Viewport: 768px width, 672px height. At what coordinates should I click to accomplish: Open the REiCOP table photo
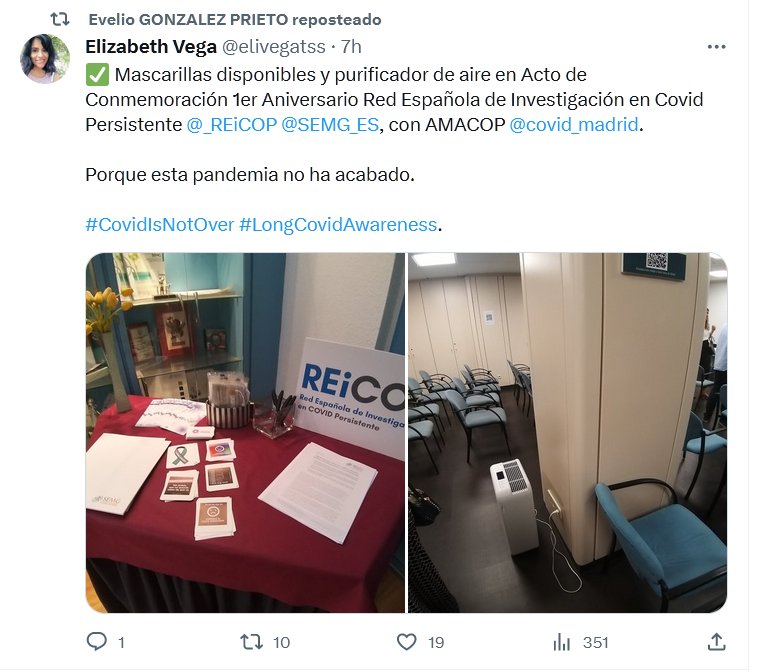[x=245, y=432]
